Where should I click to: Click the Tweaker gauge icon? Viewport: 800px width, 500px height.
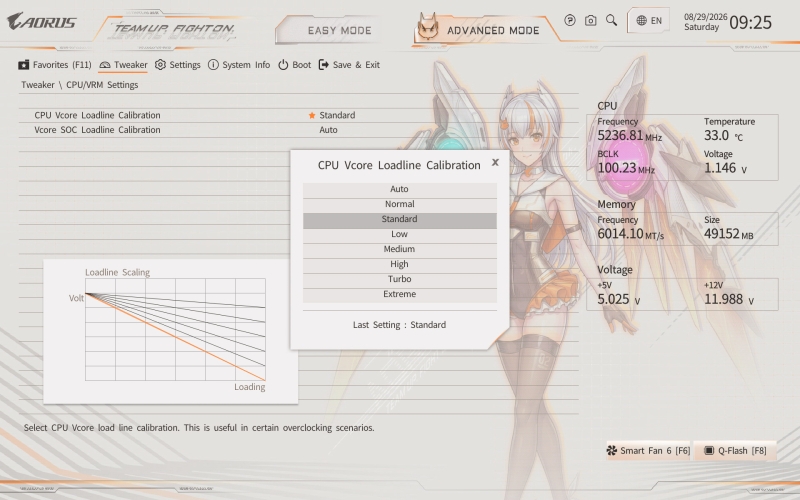tap(105, 65)
